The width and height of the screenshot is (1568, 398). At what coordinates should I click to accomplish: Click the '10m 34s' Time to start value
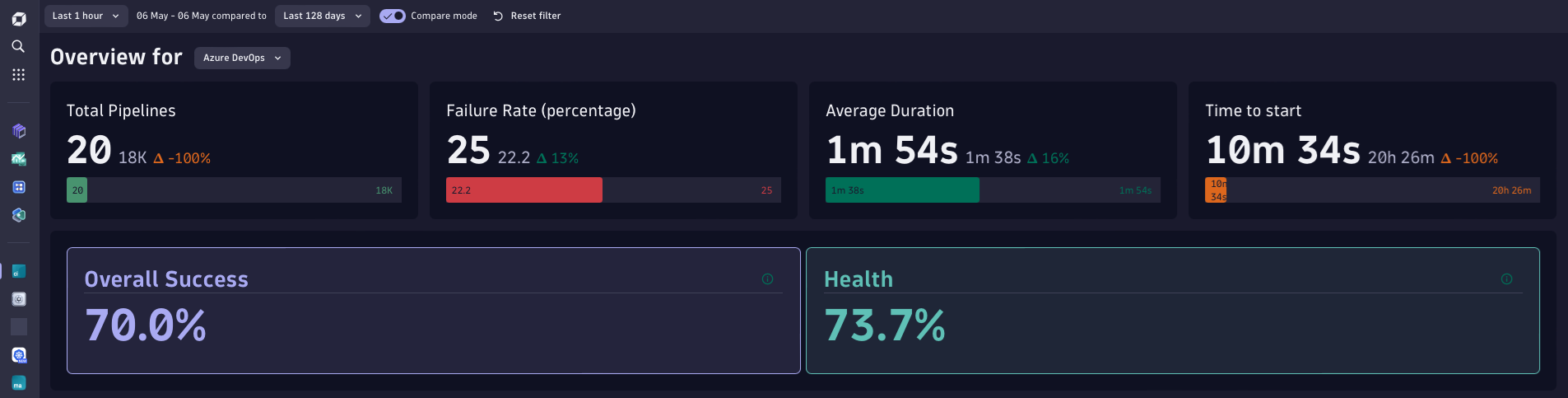(1283, 150)
